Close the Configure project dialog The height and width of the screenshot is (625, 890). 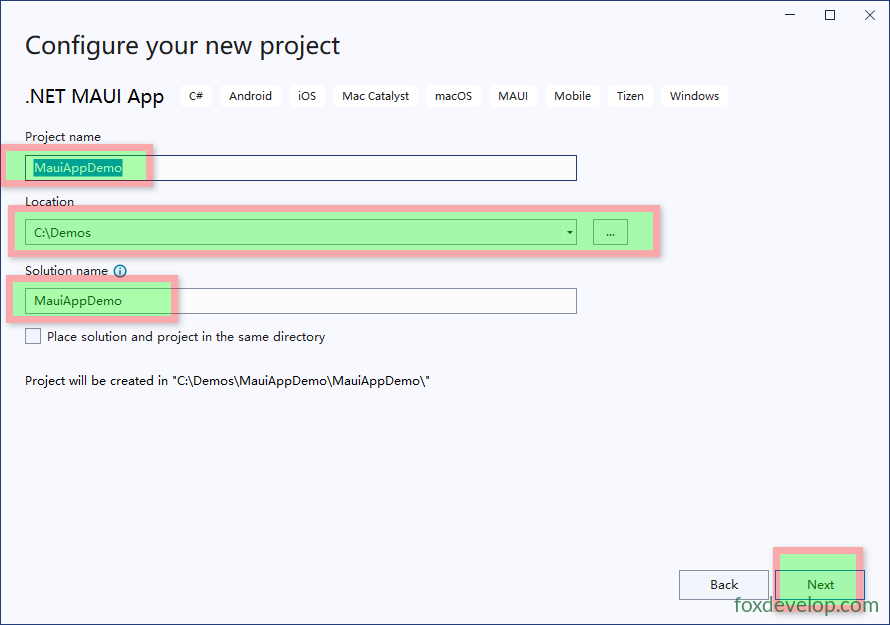tap(870, 15)
